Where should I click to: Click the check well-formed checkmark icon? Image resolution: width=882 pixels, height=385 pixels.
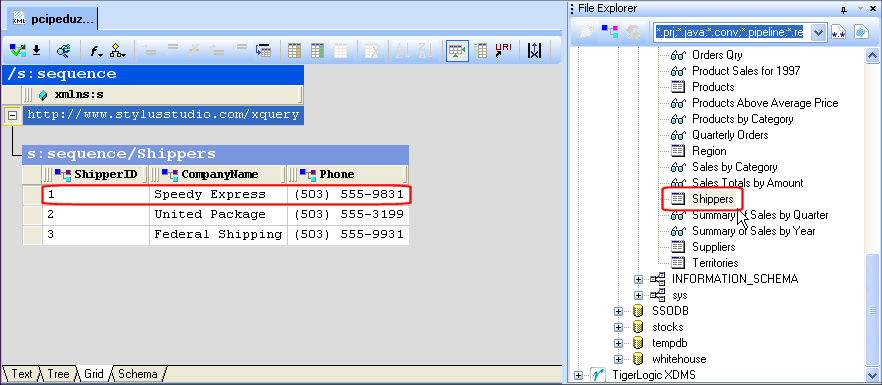click(17, 51)
